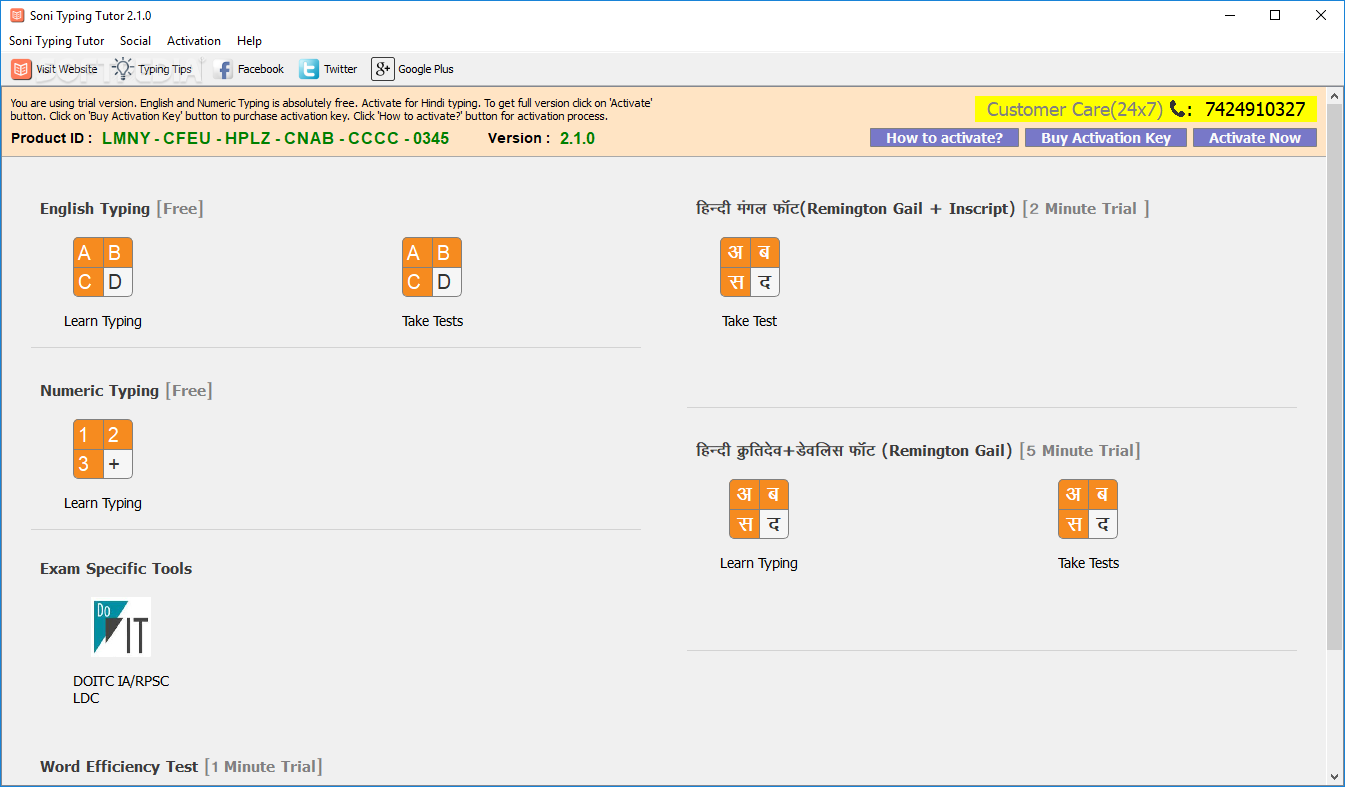This screenshot has width=1345, height=787.
Task: Click the Google Plus toolbar label
Action: pos(426,69)
